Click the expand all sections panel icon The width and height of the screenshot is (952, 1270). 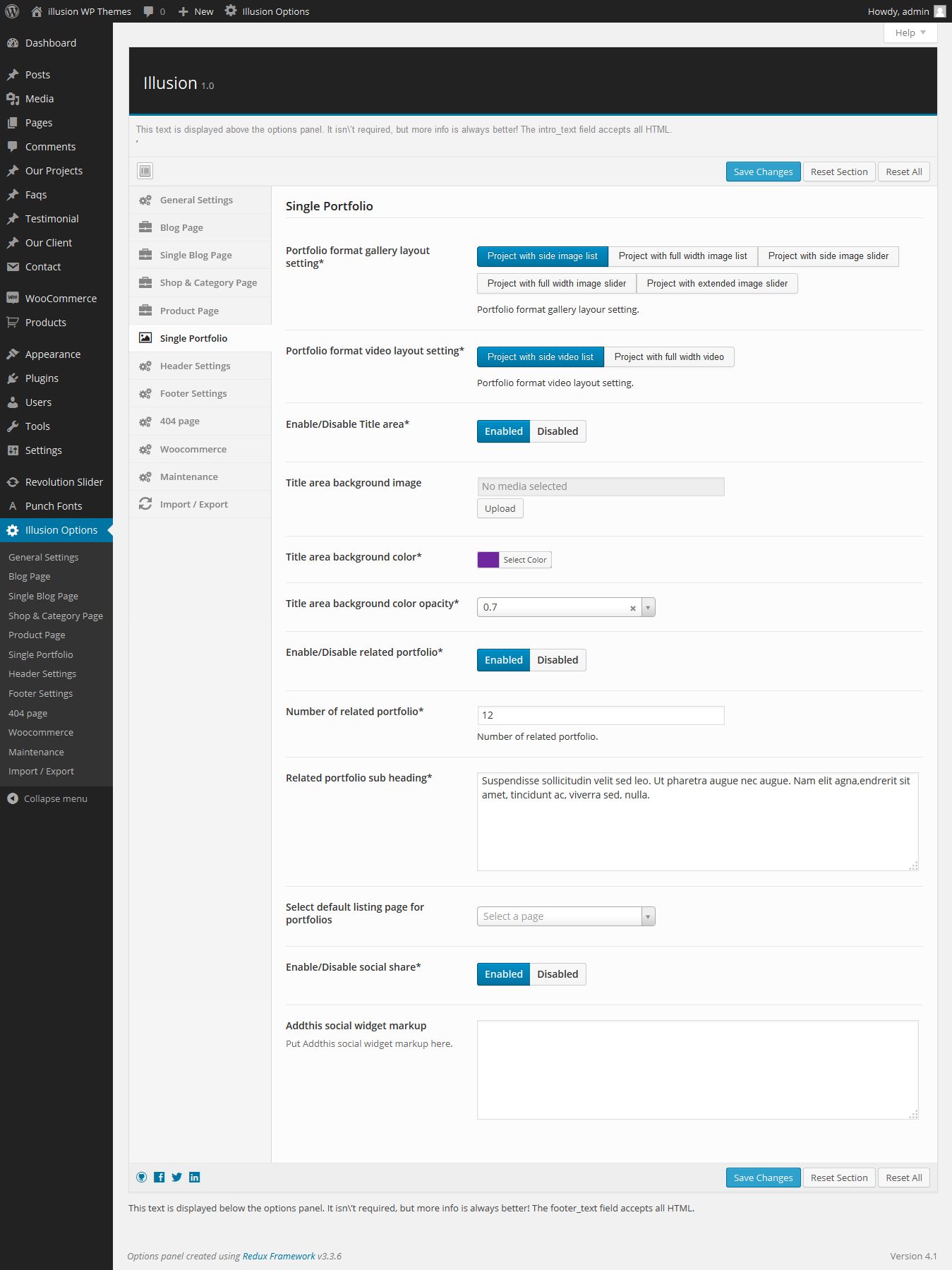coord(145,171)
